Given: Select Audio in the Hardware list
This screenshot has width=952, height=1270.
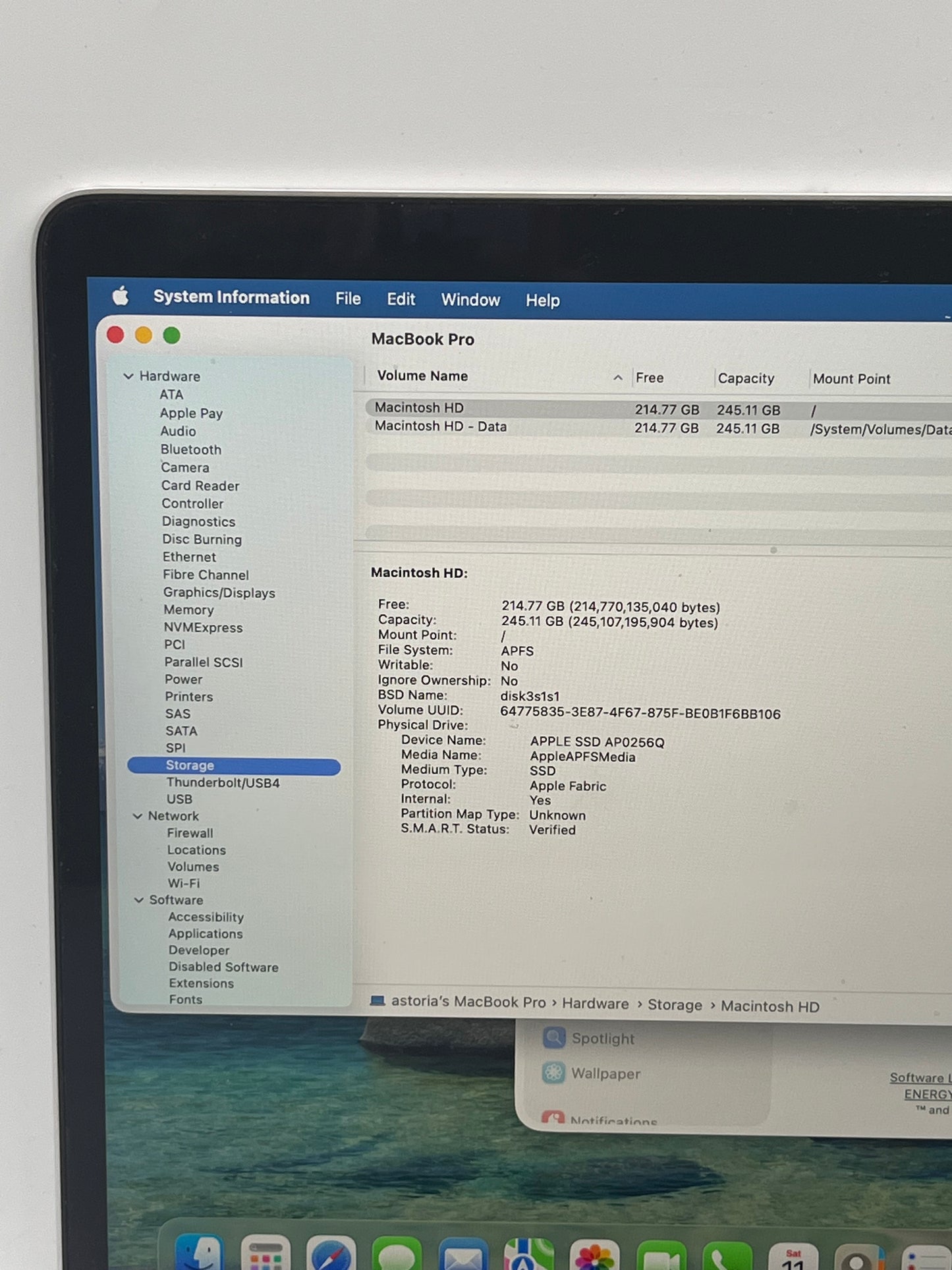Looking at the screenshot, I should coord(178,431).
